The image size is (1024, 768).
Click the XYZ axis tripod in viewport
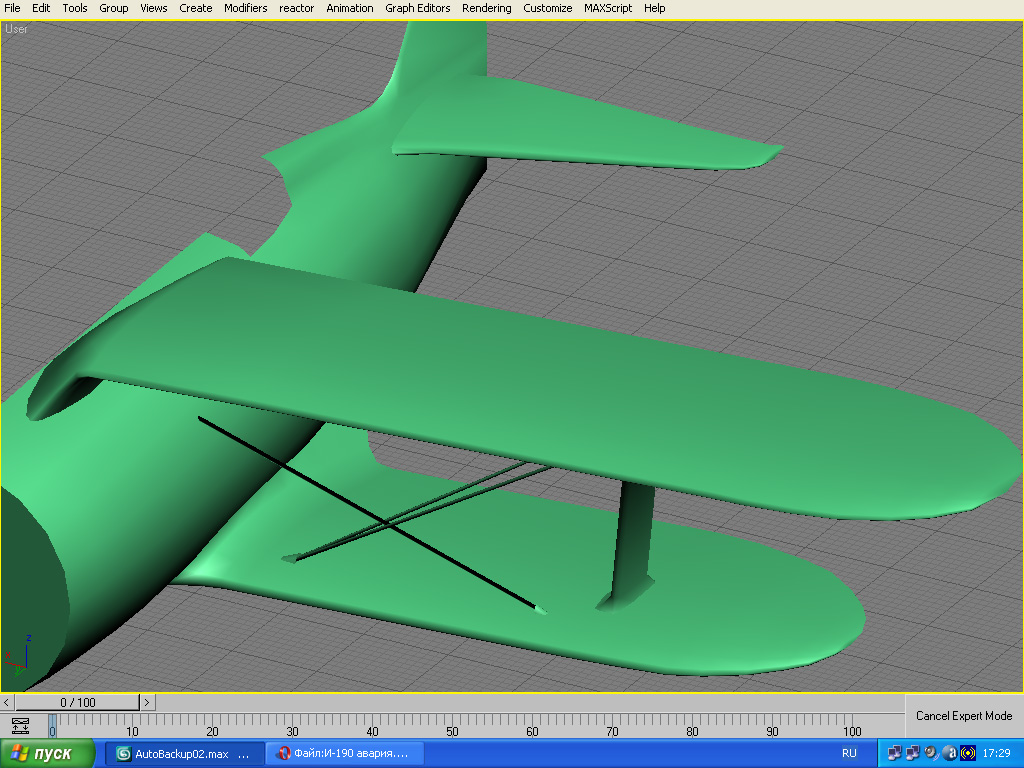point(18,656)
